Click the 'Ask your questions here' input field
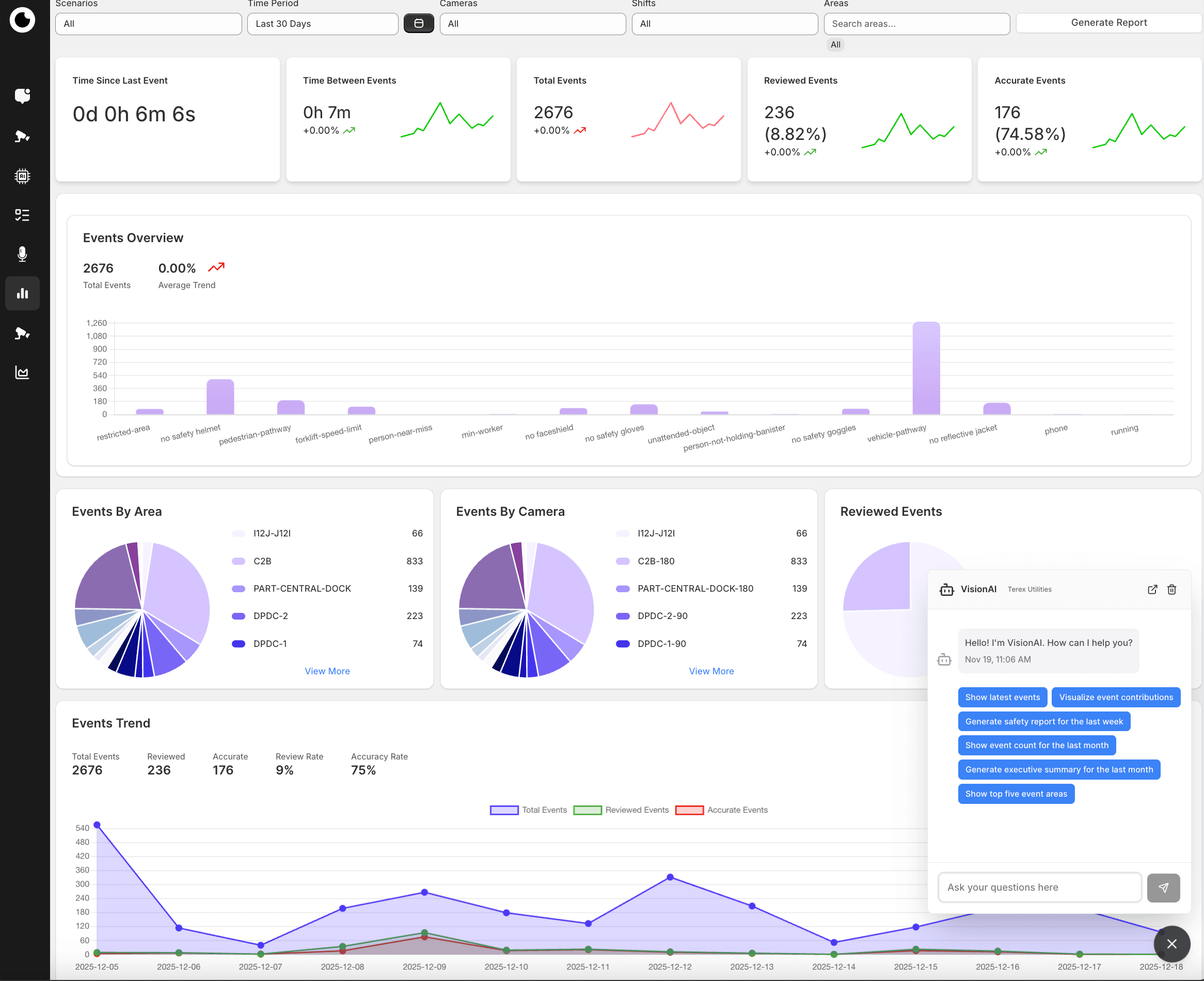1204x981 pixels. pos(1039,887)
